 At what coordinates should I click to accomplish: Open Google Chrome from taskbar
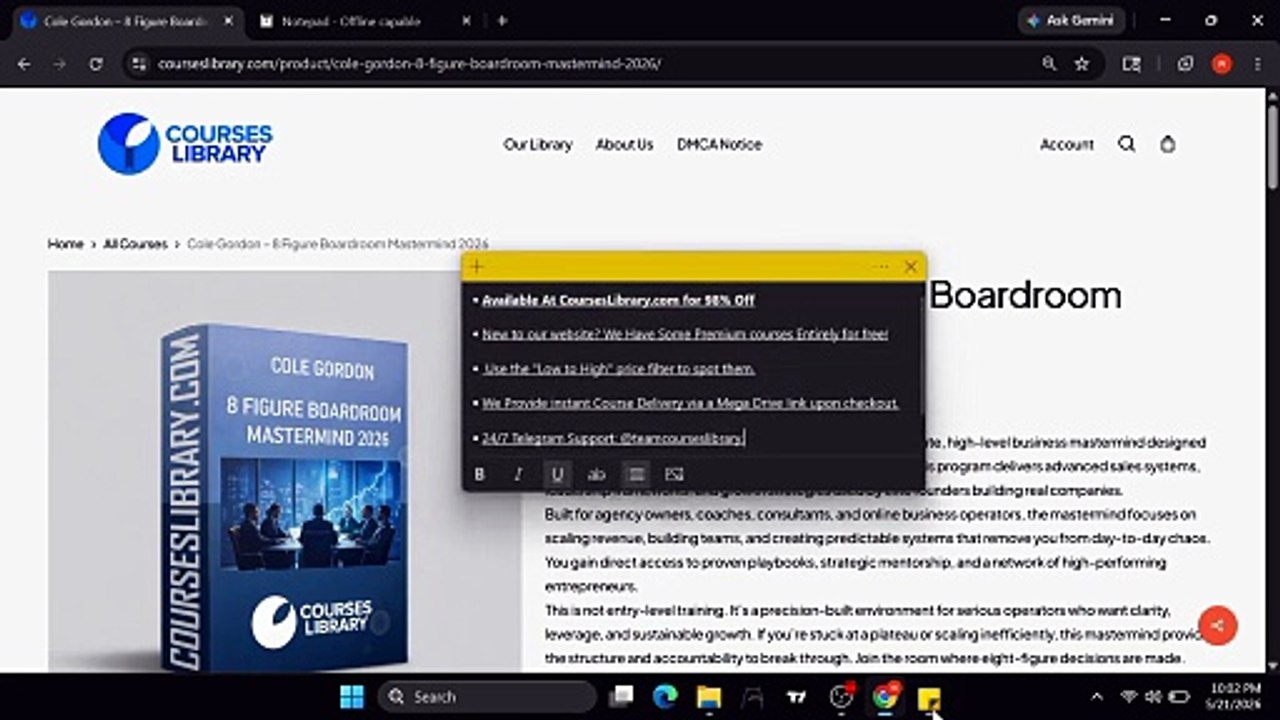click(x=885, y=696)
